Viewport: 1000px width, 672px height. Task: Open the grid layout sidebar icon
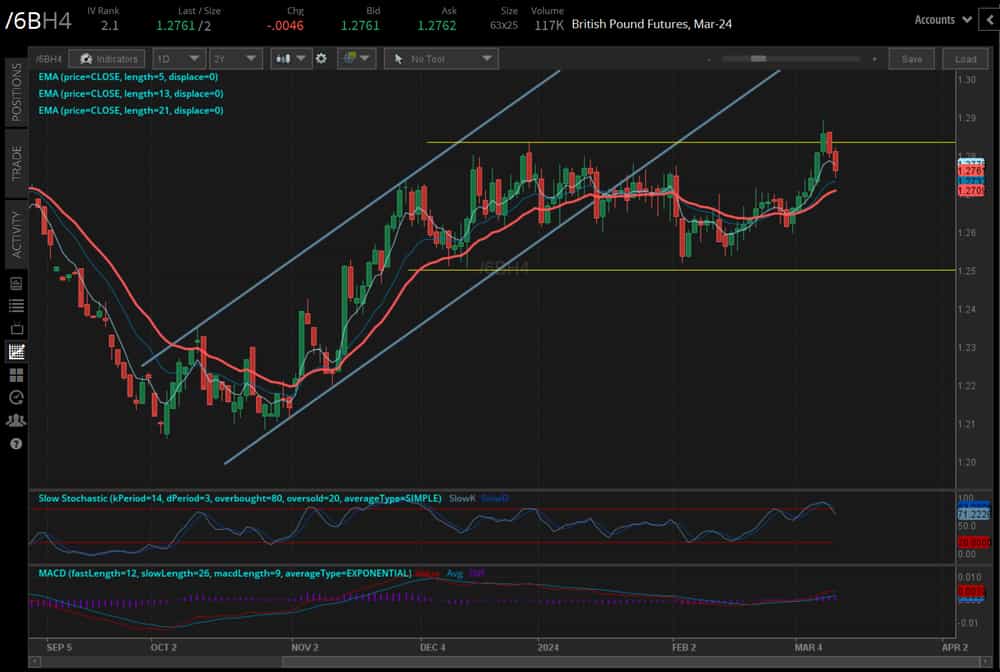pos(16,374)
